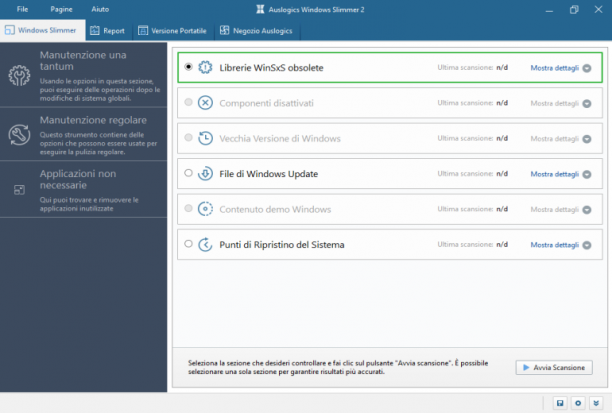This screenshot has height=413, width=612.
Task: Click the save icon in the status bar
Action: point(560,403)
